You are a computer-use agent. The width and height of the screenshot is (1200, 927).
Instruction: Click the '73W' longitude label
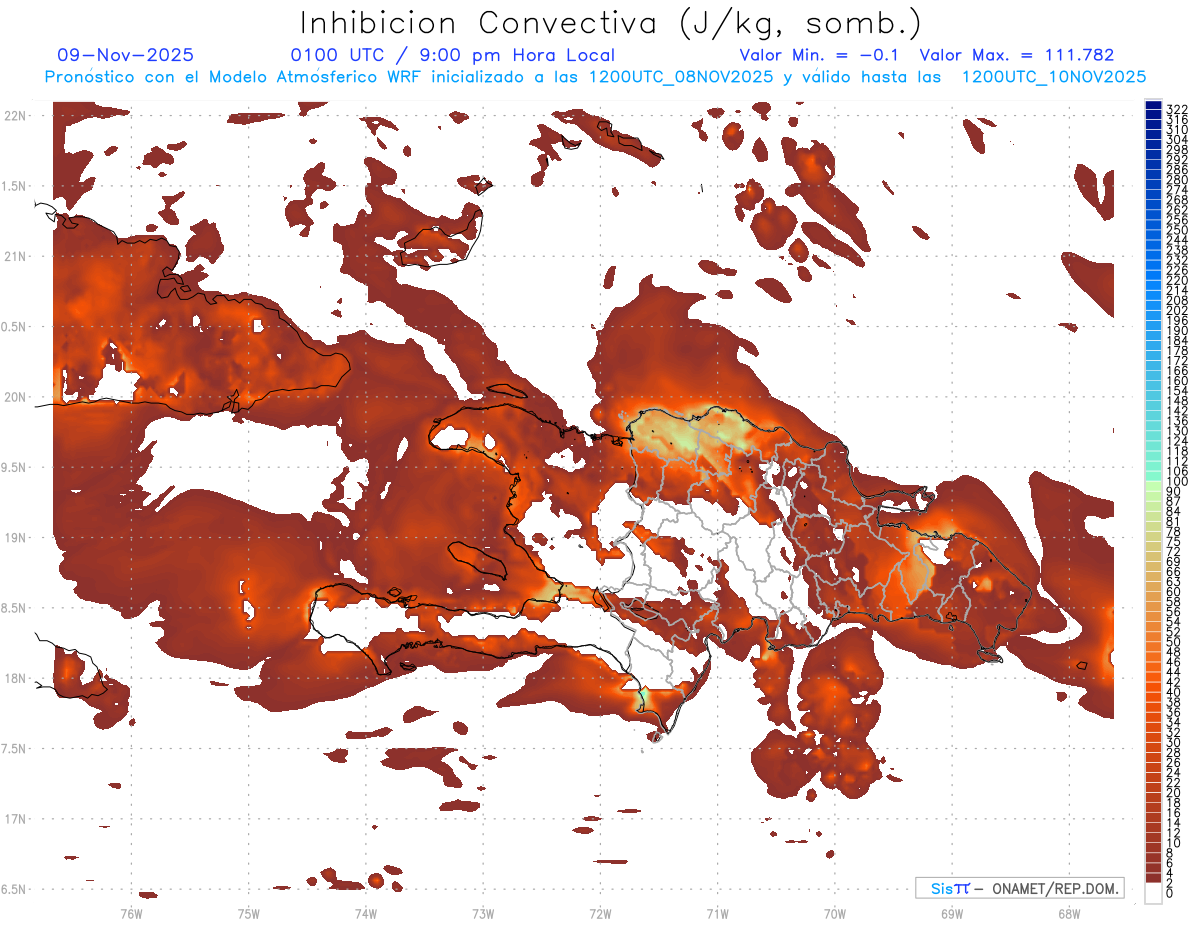[x=483, y=912]
